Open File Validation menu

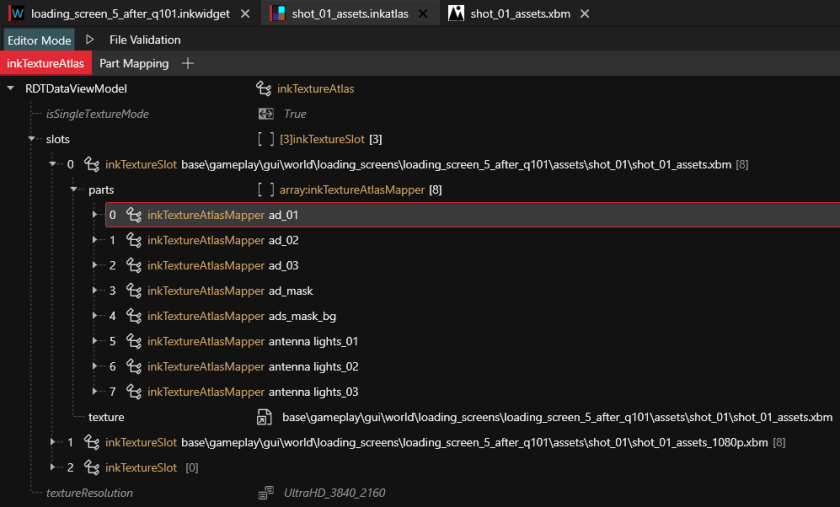tap(145, 40)
